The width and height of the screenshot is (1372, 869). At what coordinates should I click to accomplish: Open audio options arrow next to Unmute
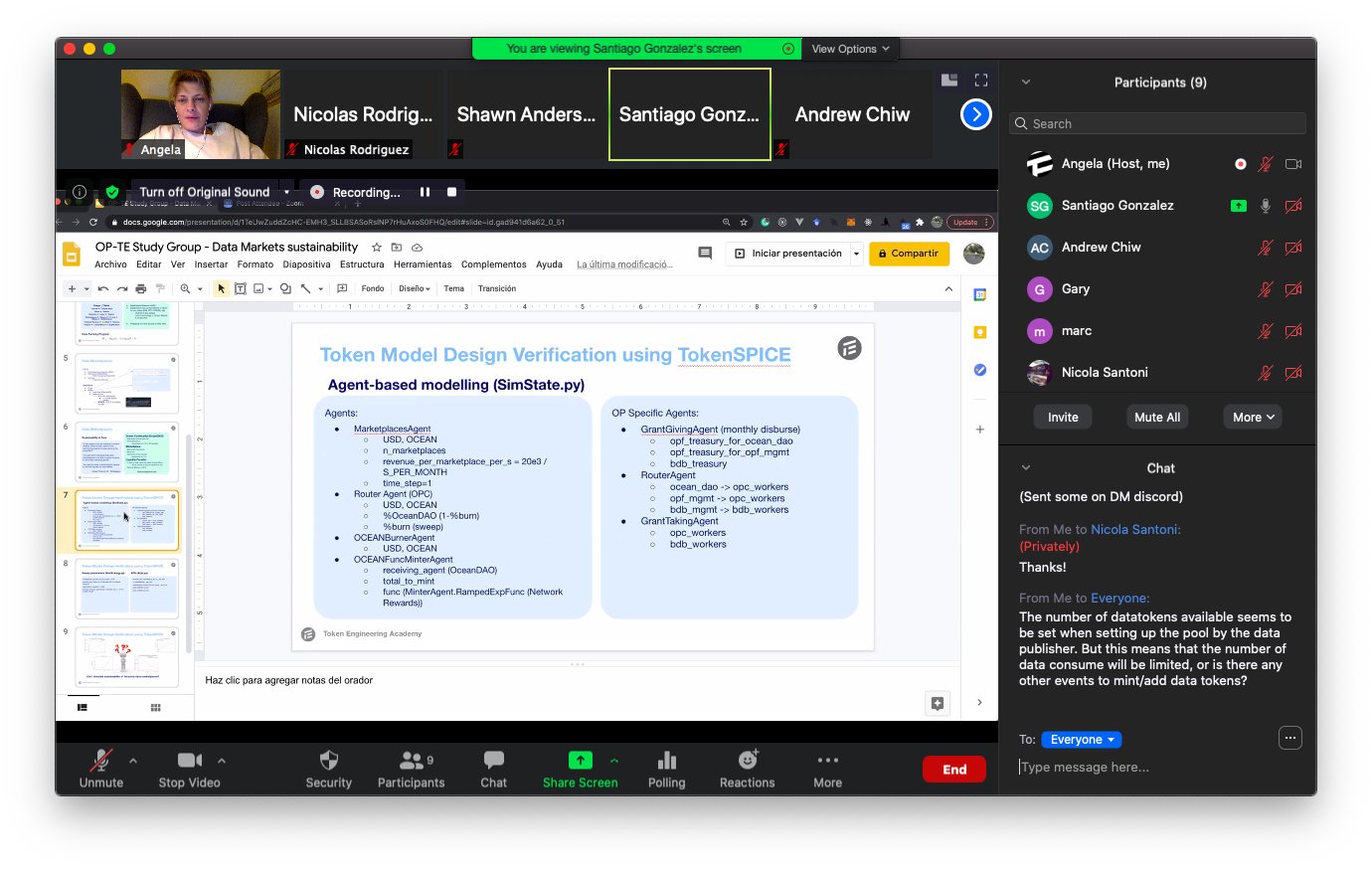[133, 761]
